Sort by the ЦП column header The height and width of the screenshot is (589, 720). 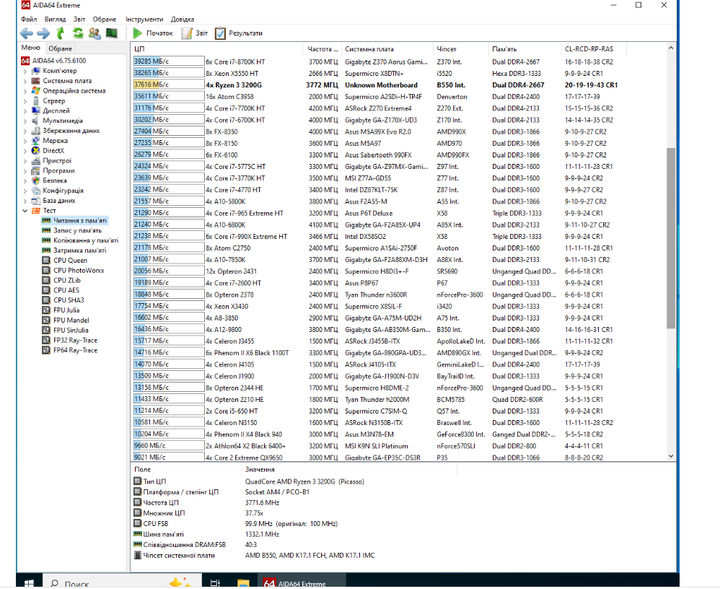pos(217,49)
